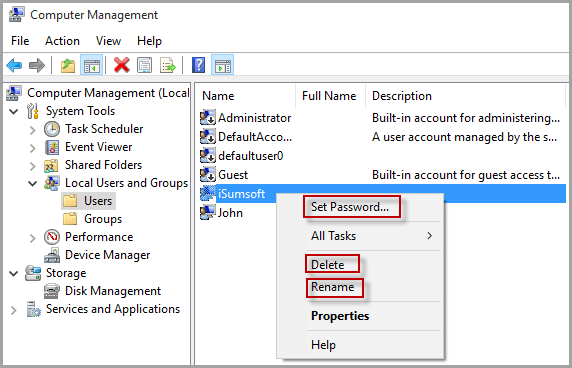Open the View menu

[x=108, y=41]
